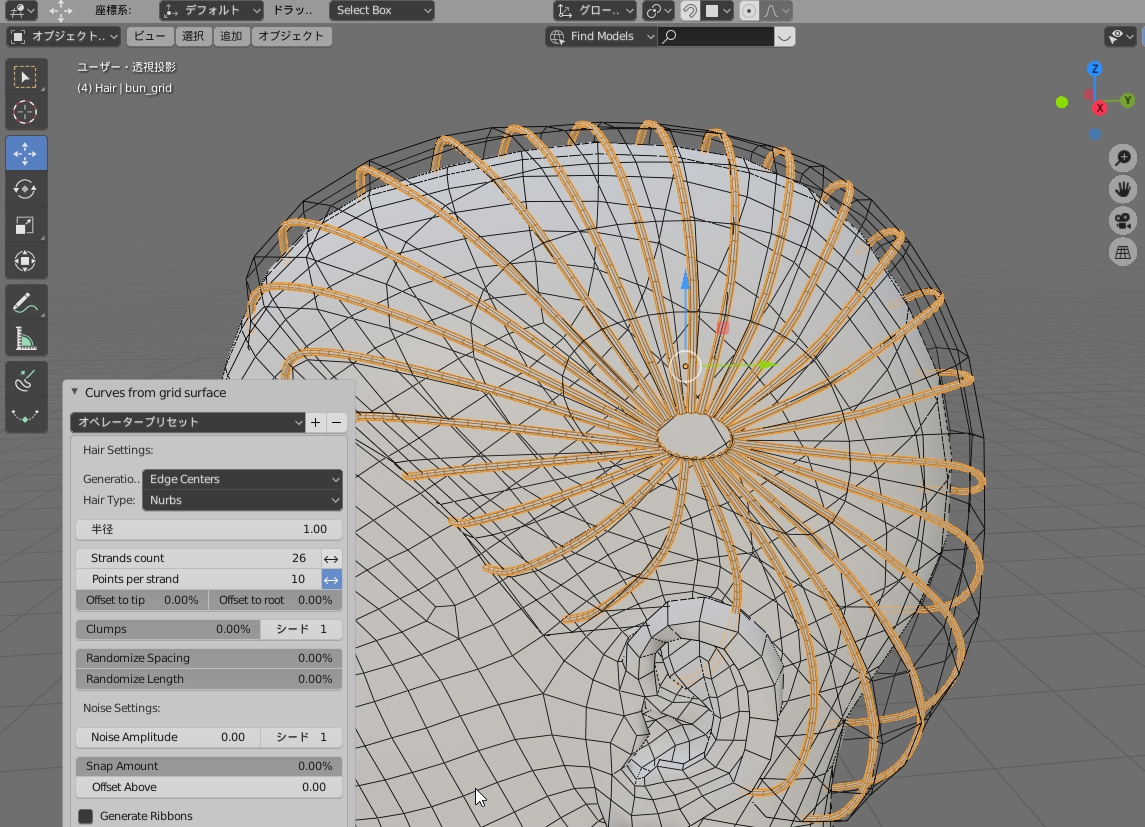Switch to orthographic grid view icon
This screenshot has width=1145, height=827.
pos(1123,253)
